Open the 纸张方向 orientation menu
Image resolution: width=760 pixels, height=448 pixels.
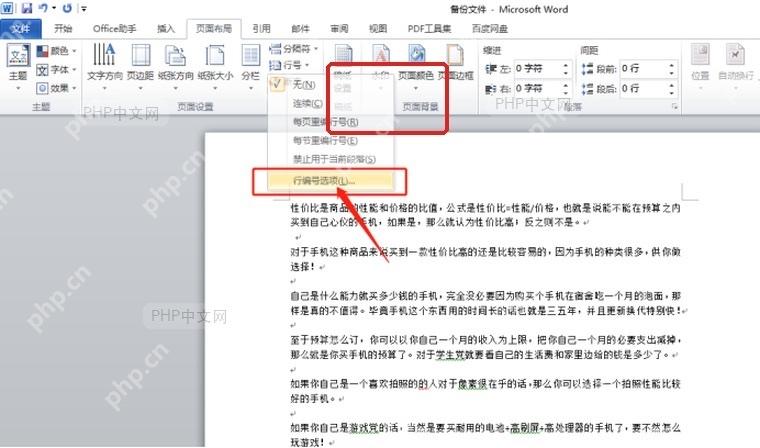(175, 67)
